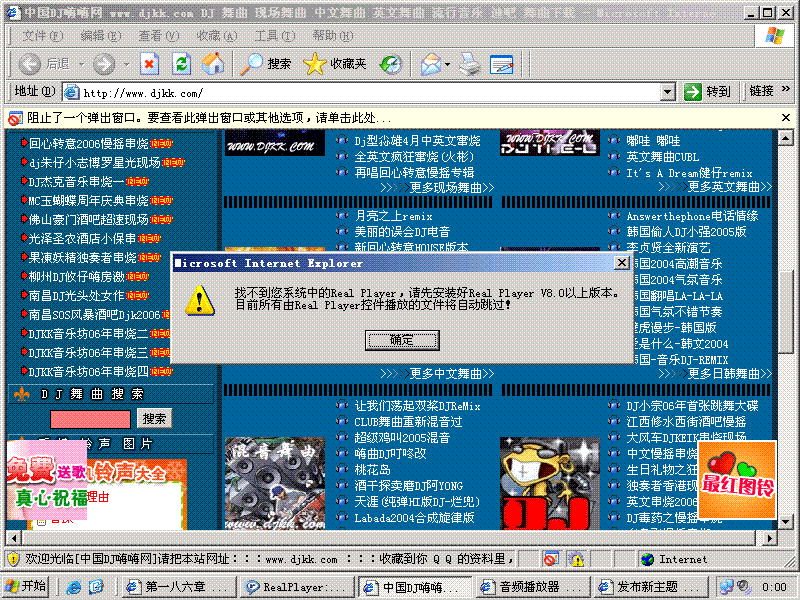This screenshot has width=800, height=600.
Task: Click the shield icon in status bar
Action: [14, 560]
